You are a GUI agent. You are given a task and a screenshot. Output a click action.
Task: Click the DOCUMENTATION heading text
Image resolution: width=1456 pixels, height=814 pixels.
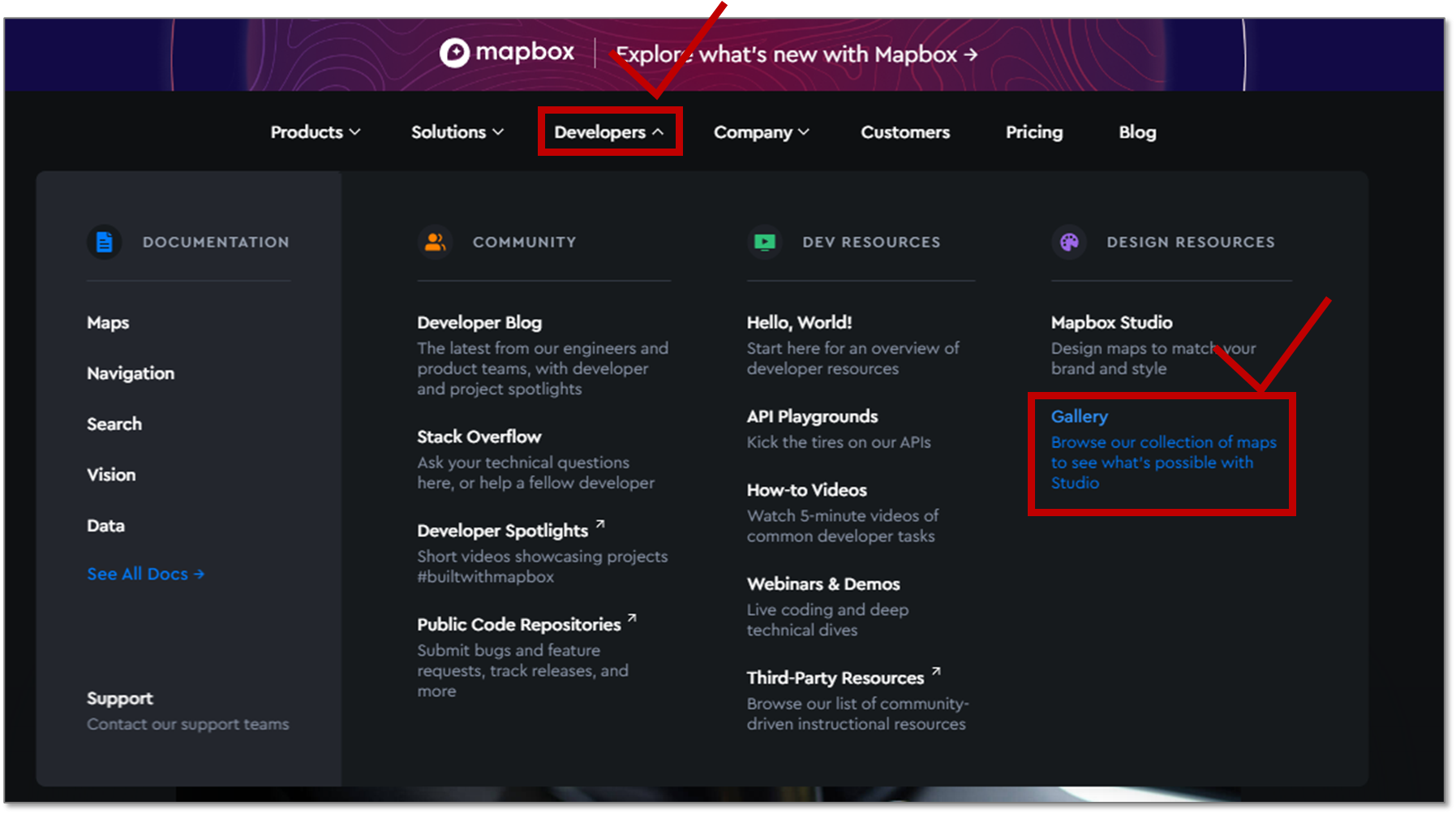[216, 242]
